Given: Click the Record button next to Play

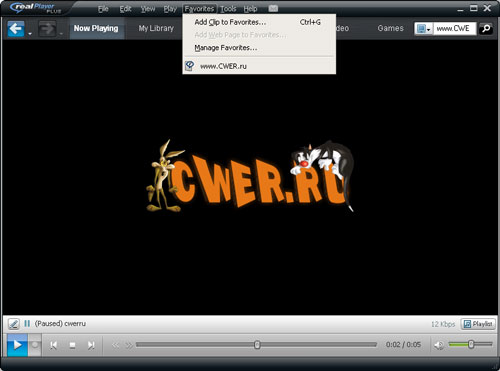Looking at the screenshot, I should (x=35, y=345).
